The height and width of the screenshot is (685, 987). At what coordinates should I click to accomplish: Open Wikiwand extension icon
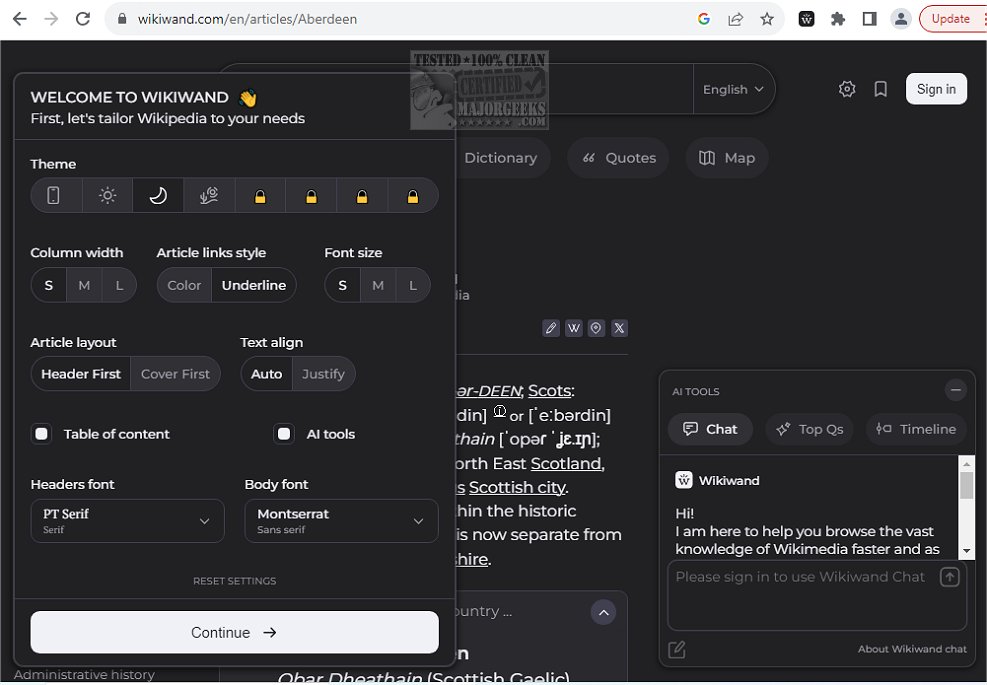coord(806,19)
